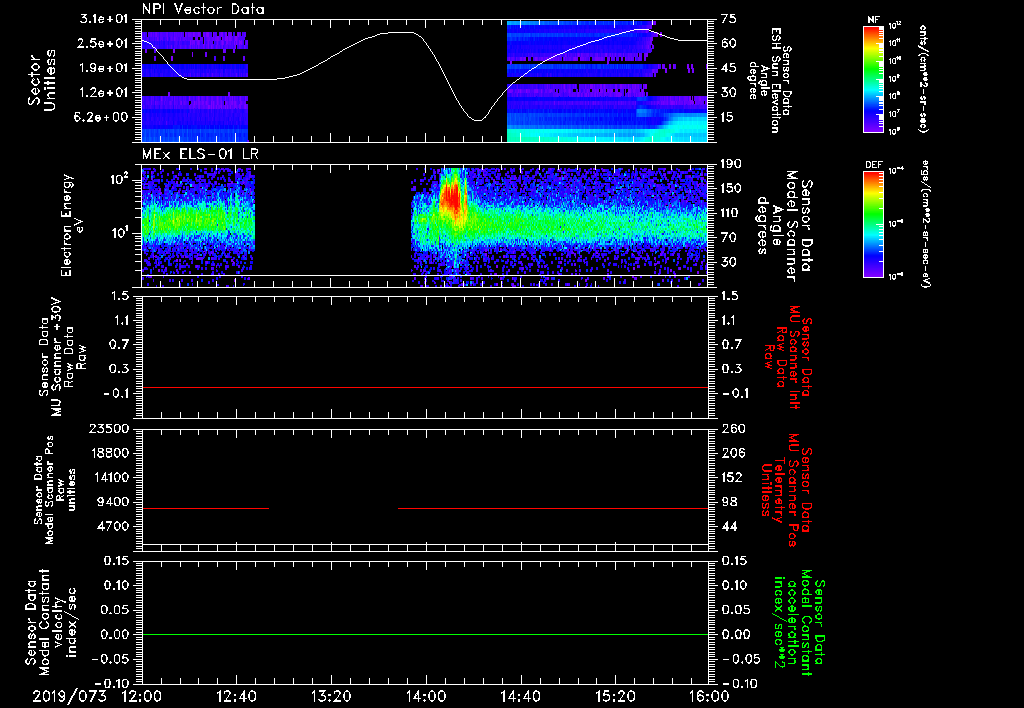Click the 206 telemetry position tick label
This screenshot has height=708, width=1024.
click(732, 453)
